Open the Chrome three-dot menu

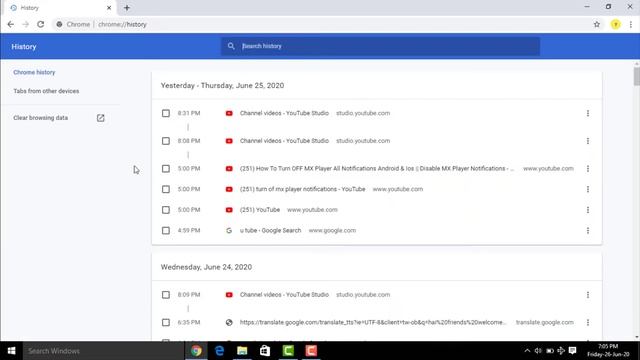(631, 24)
